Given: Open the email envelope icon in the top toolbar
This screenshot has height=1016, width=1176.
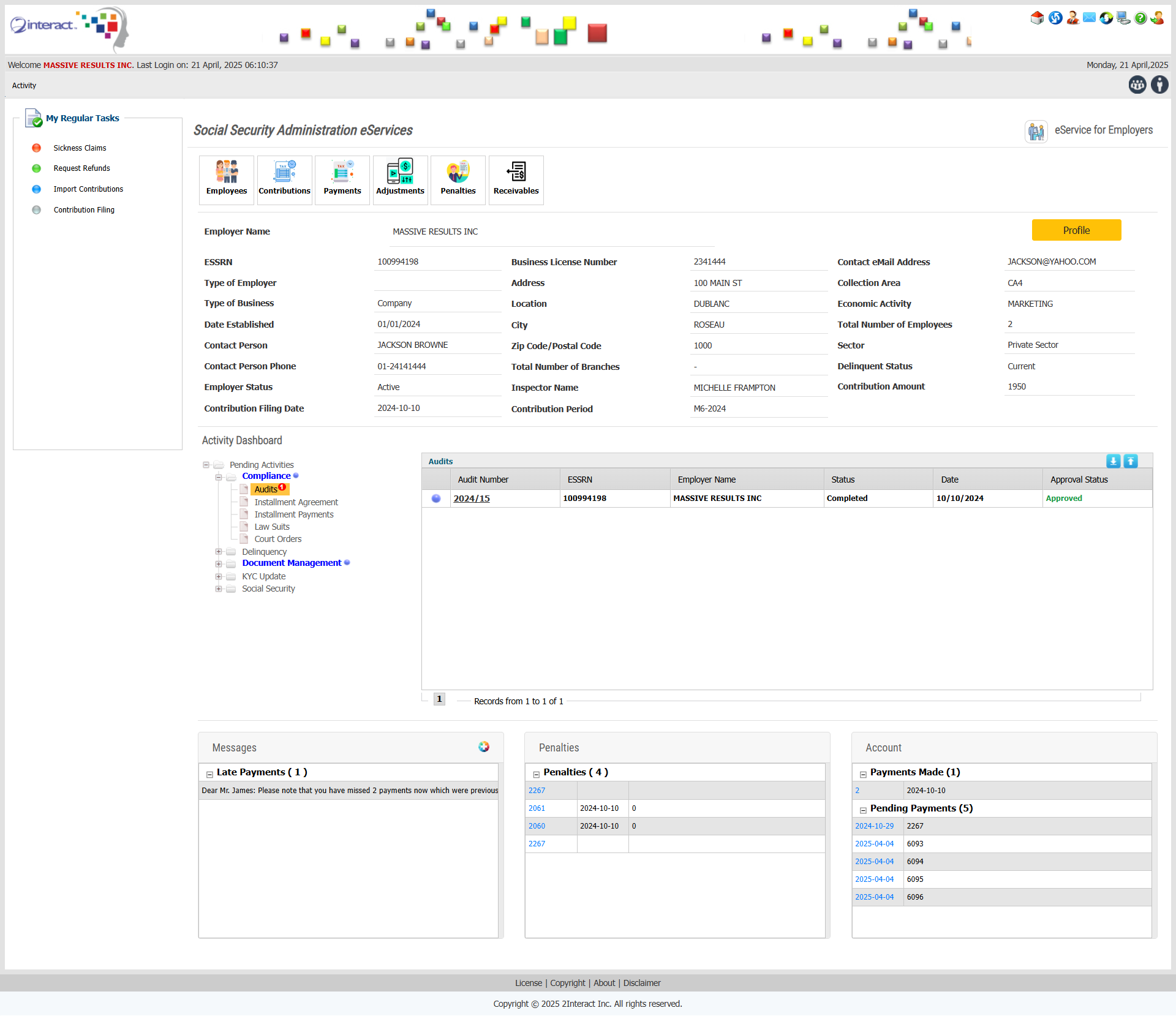Looking at the screenshot, I should pyautogui.click(x=1089, y=18).
